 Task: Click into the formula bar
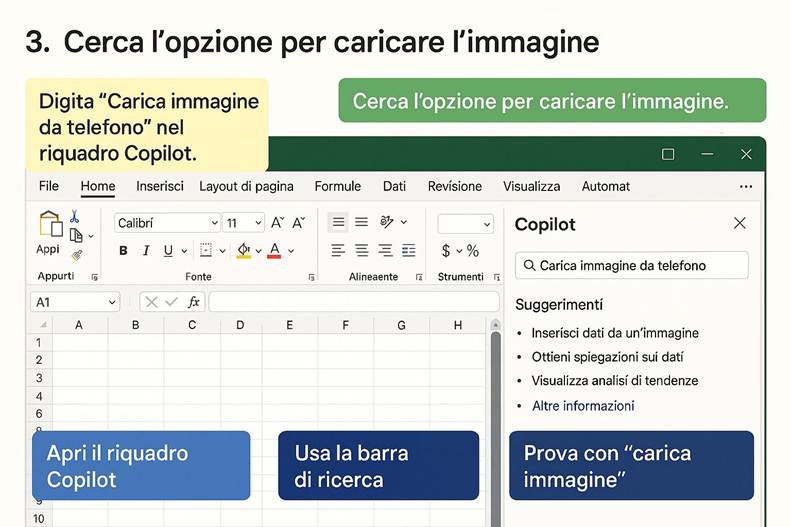click(354, 302)
